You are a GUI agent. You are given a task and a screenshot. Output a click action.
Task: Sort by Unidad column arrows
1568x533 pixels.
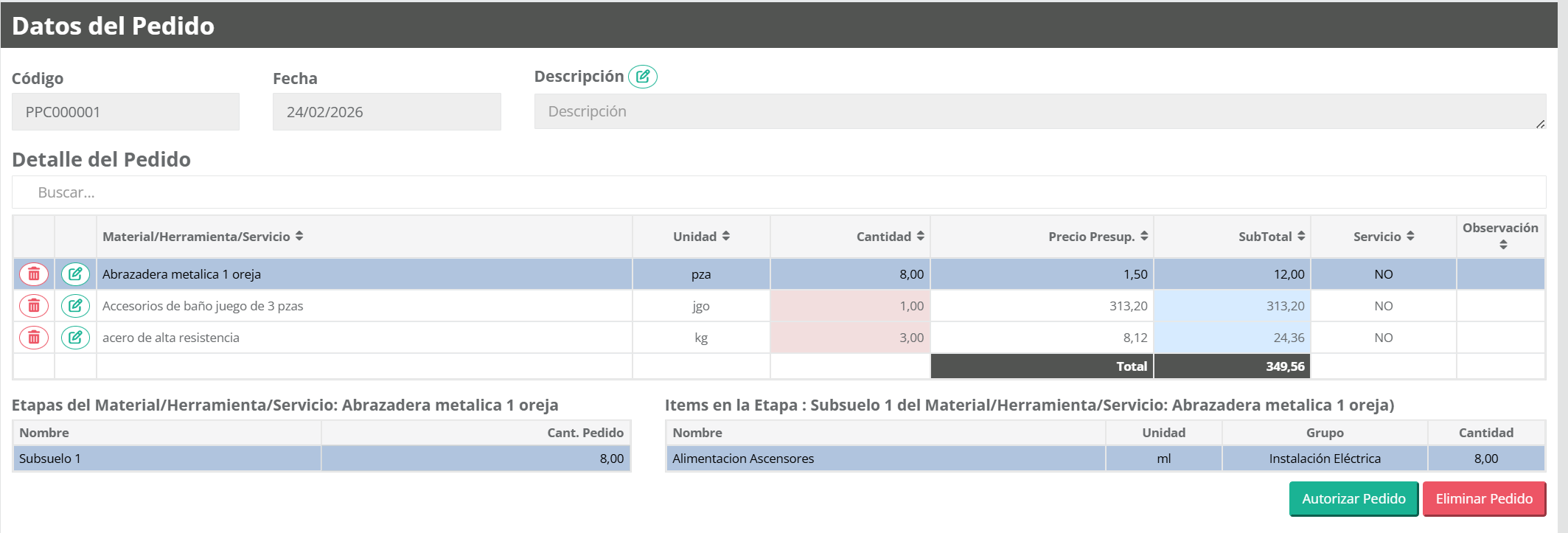(726, 236)
